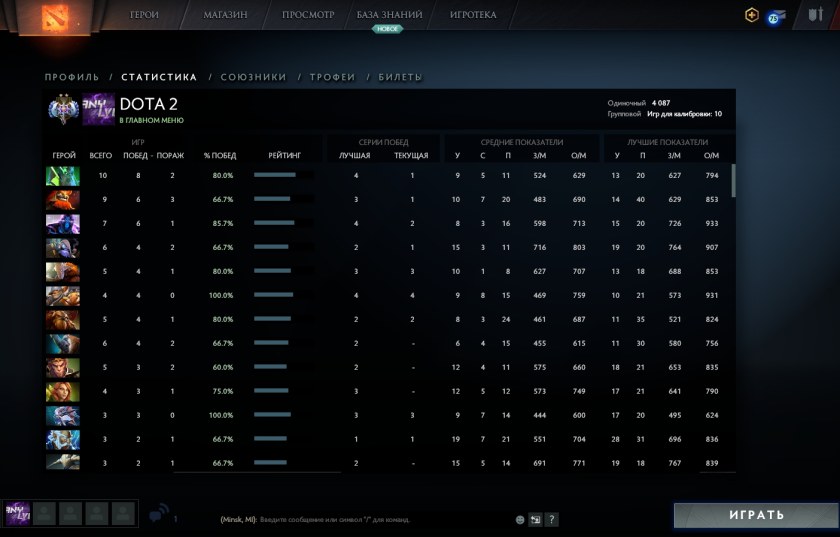This screenshot has width=840, height=537.
Task: Open the emoticon picker in the chat bar
Action: [520, 519]
